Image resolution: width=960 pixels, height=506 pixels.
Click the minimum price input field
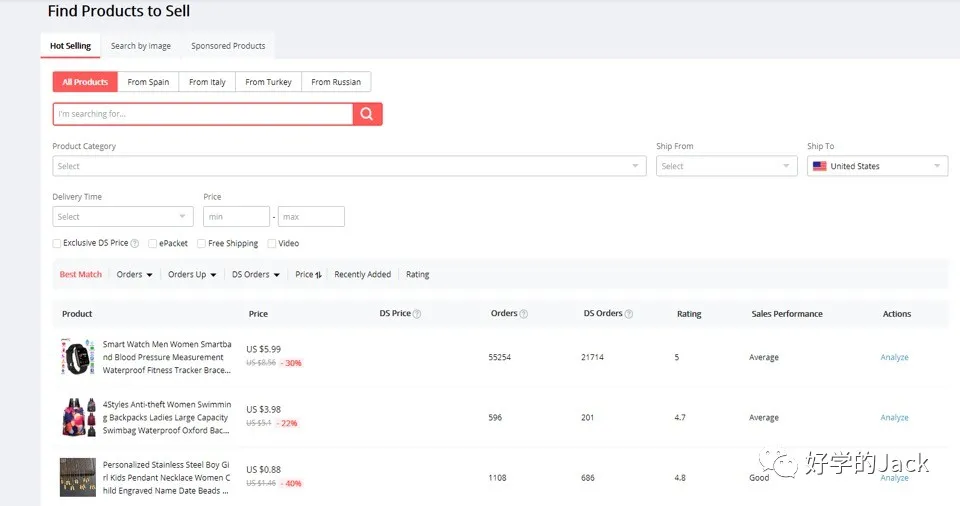click(236, 217)
